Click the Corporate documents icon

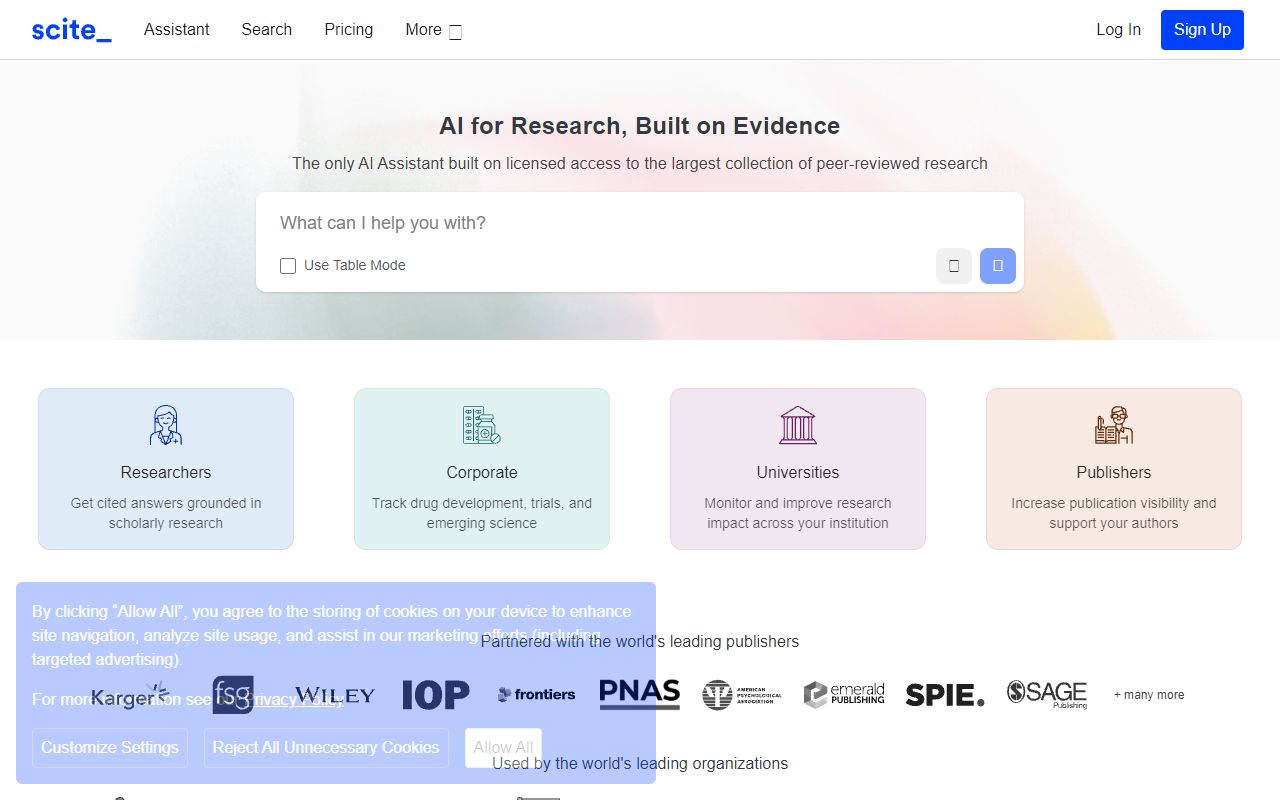click(481, 425)
